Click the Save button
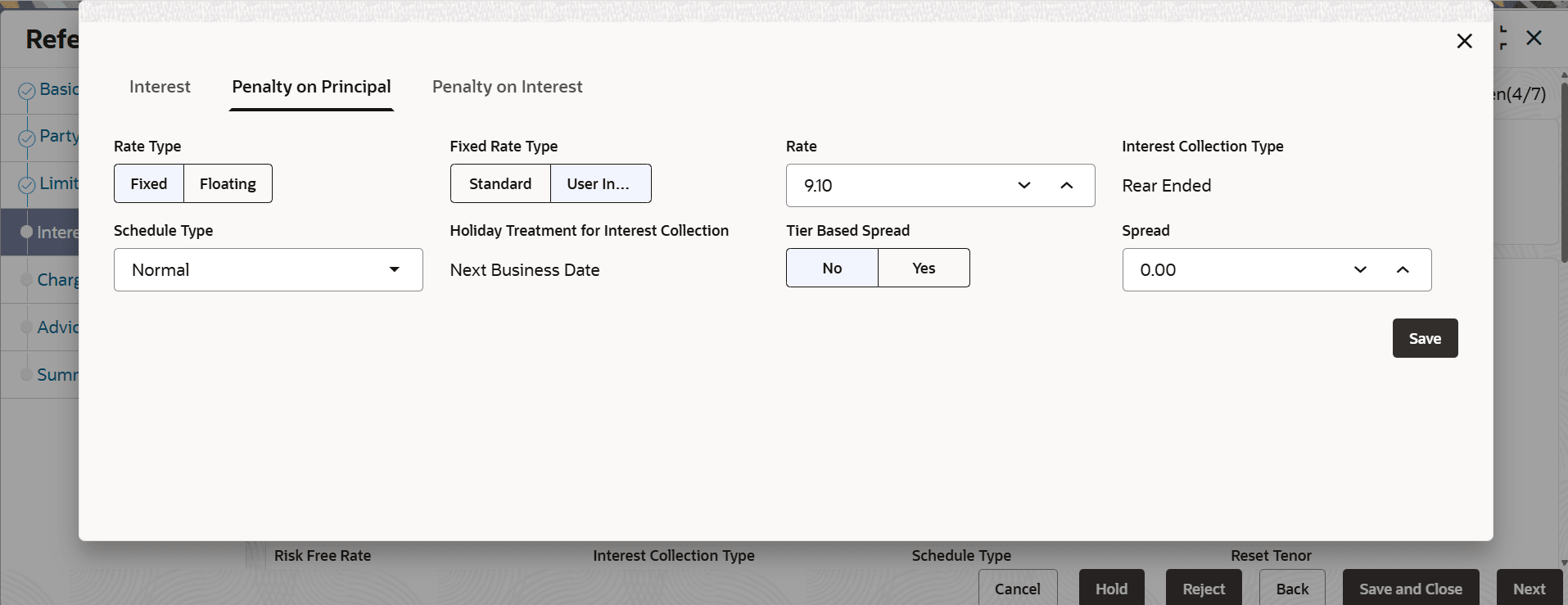 (1425, 338)
